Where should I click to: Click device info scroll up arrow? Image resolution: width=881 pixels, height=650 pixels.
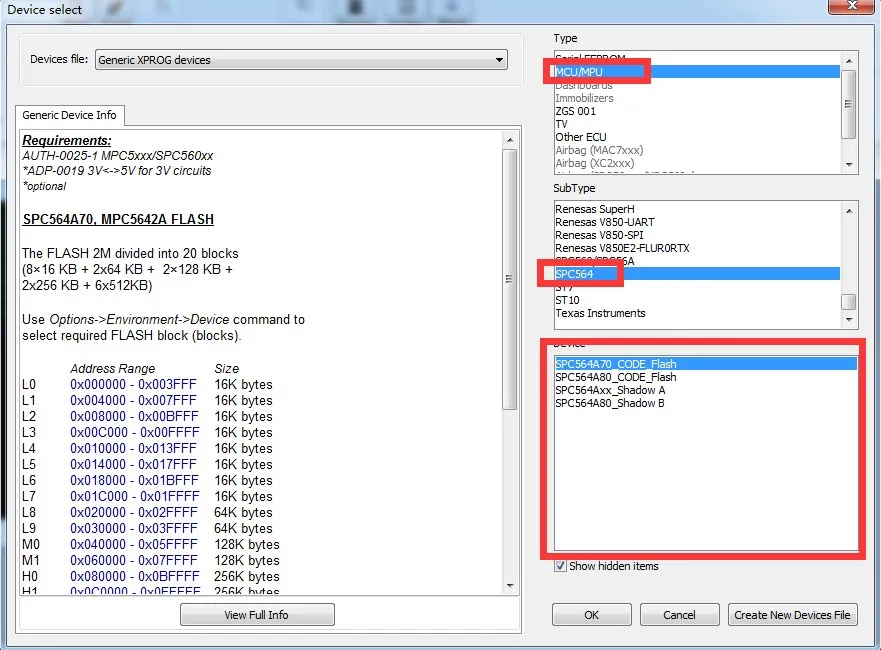pos(510,139)
